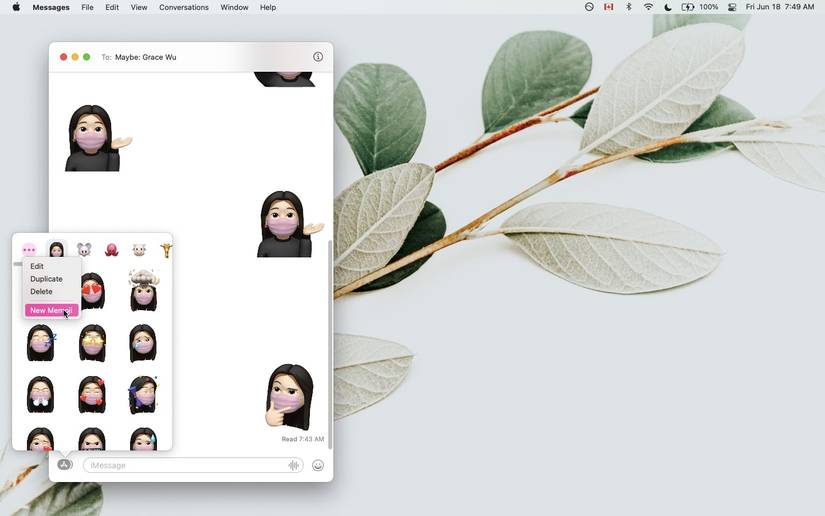Image resolution: width=825 pixels, height=516 pixels.
Task: Pick the closed-eyes white-hands Memoji sticker
Action: click(41, 394)
